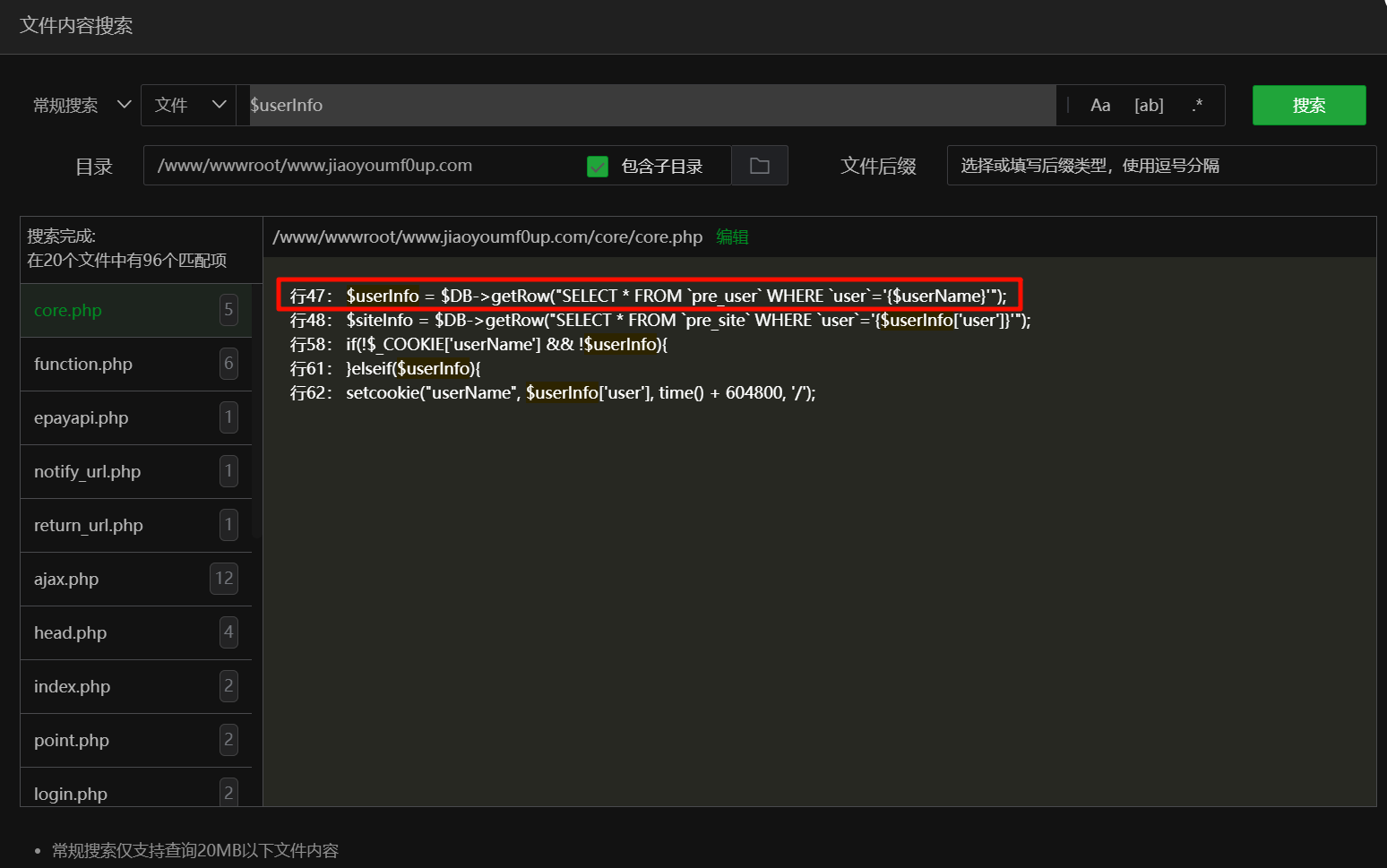
Task: Click the 文件后缀 suffix input field
Action: [x=1160, y=166]
